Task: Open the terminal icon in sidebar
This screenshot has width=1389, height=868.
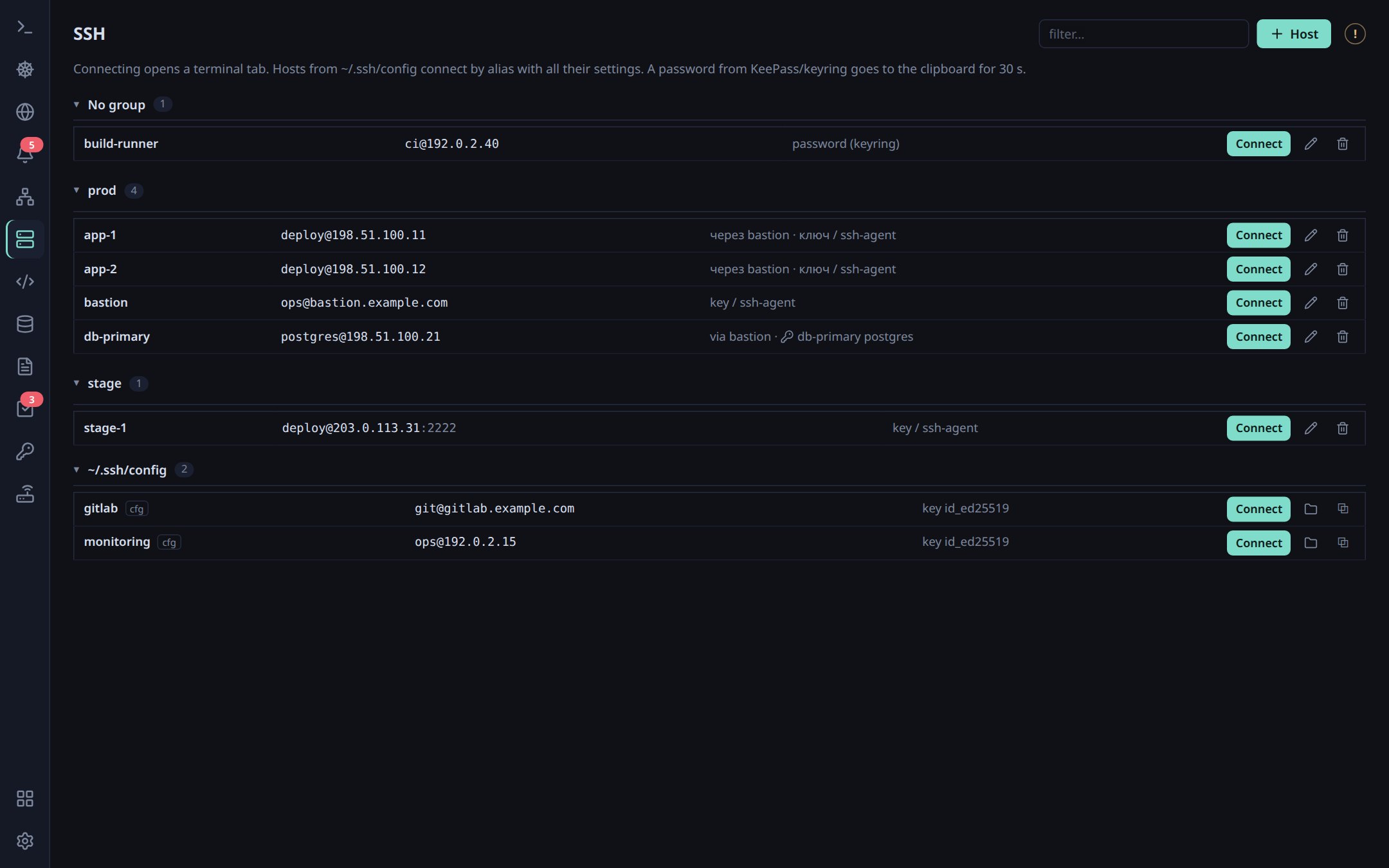Action: (x=25, y=27)
